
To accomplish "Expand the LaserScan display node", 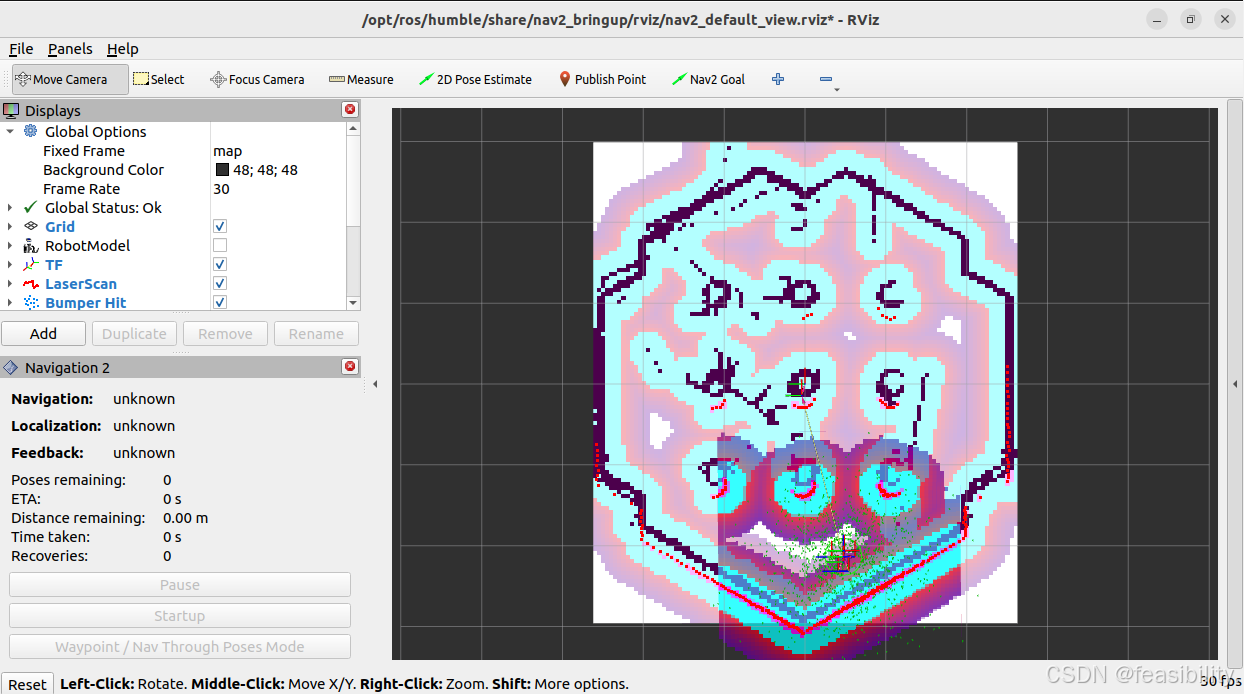I will click(10, 283).
